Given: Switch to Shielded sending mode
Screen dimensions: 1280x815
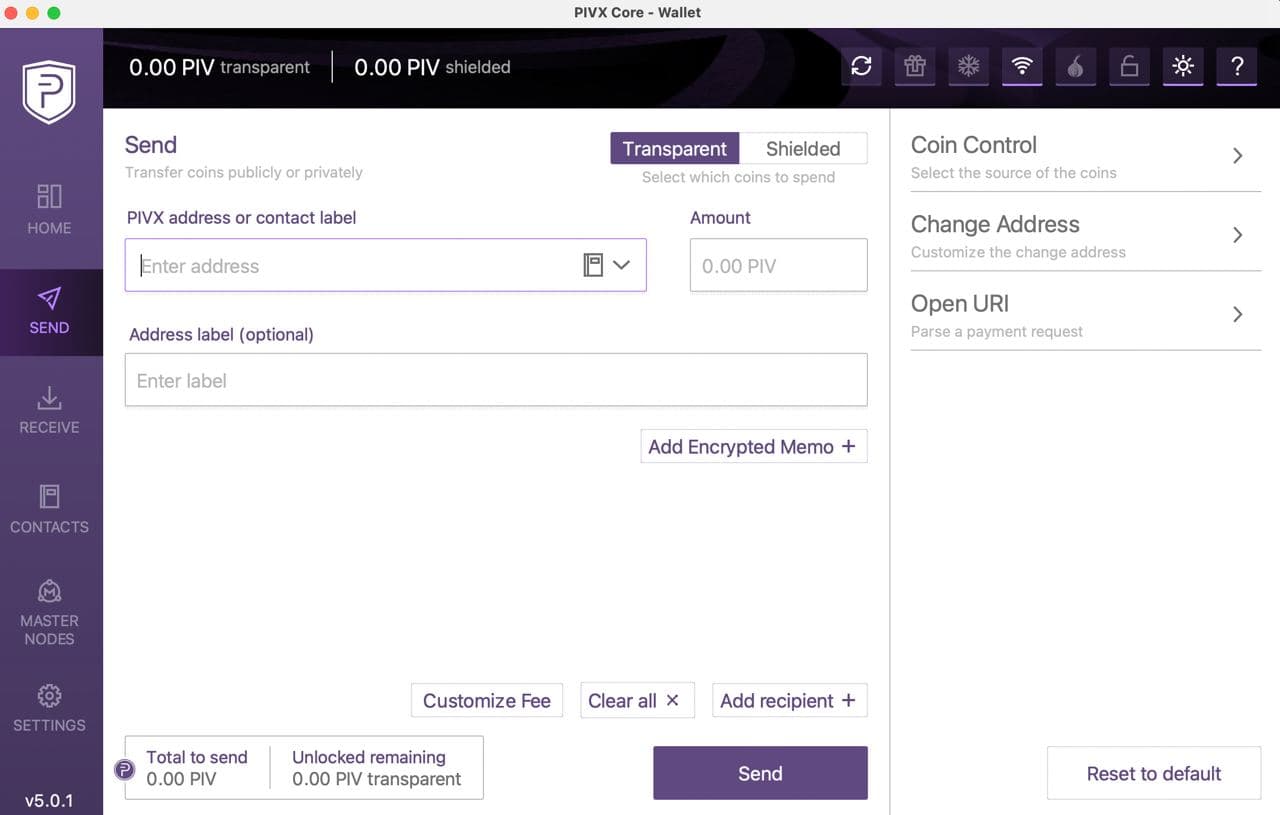Looking at the screenshot, I should point(803,148).
